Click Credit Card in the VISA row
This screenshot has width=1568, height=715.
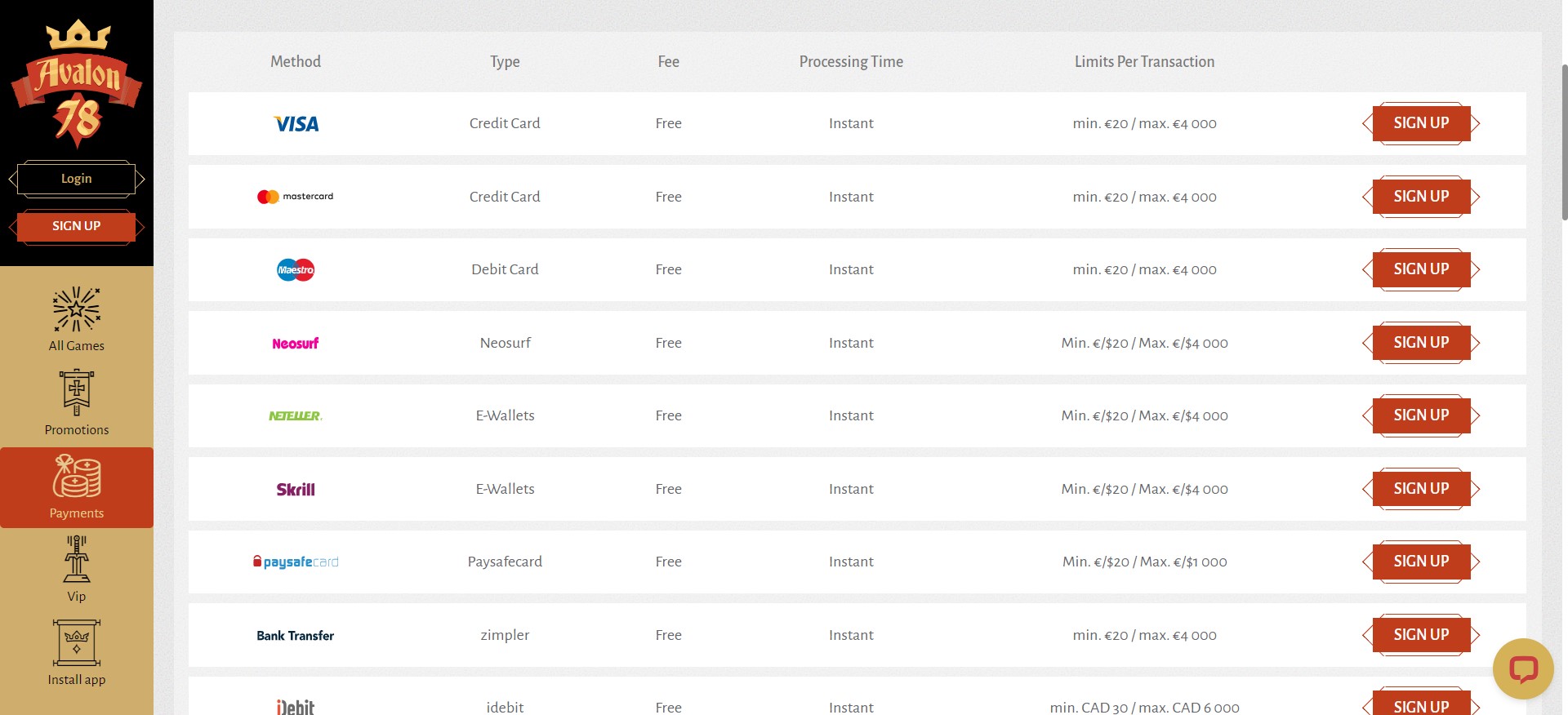505,123
